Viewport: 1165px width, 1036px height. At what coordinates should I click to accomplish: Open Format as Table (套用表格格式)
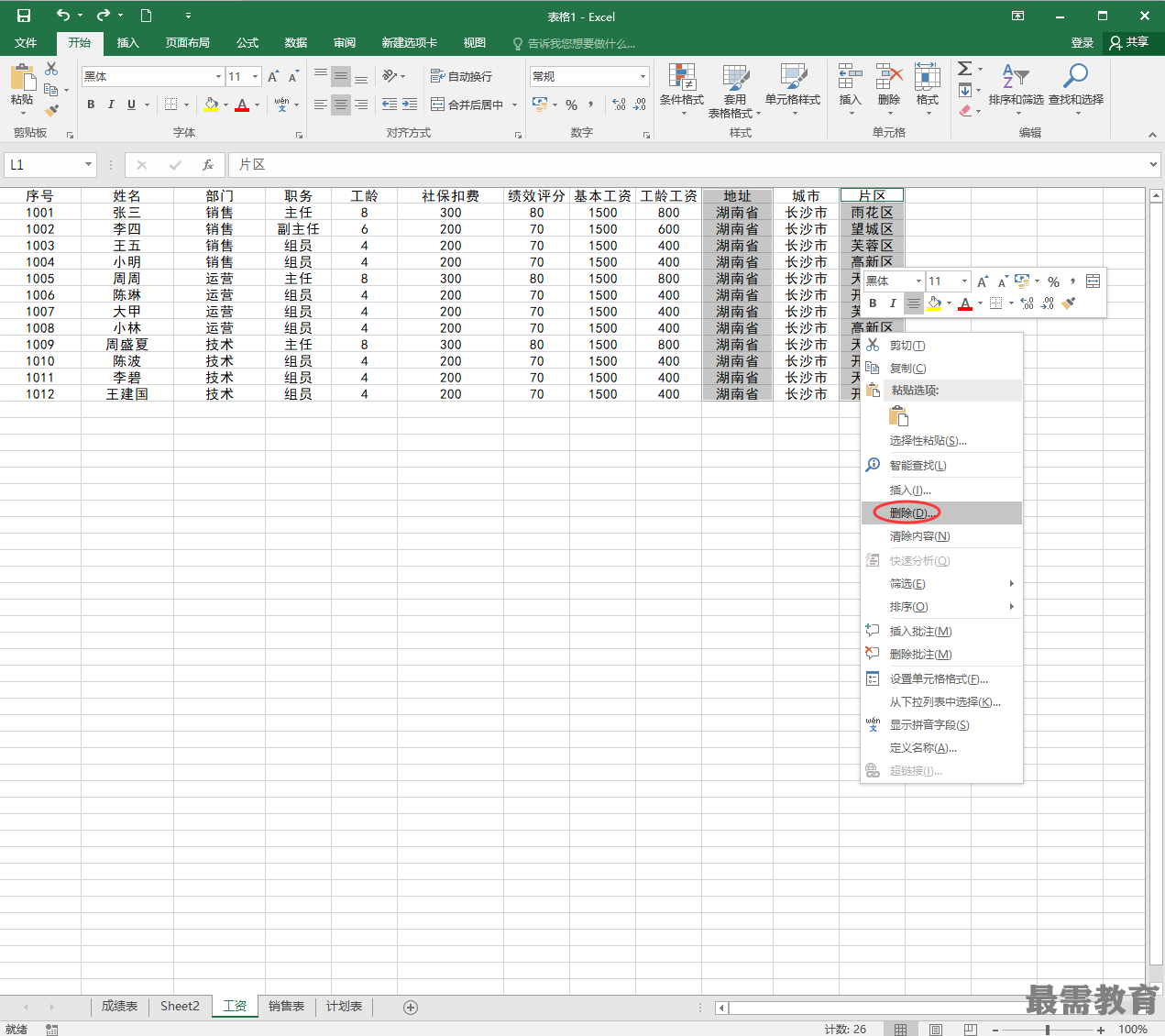click(734, 90)
